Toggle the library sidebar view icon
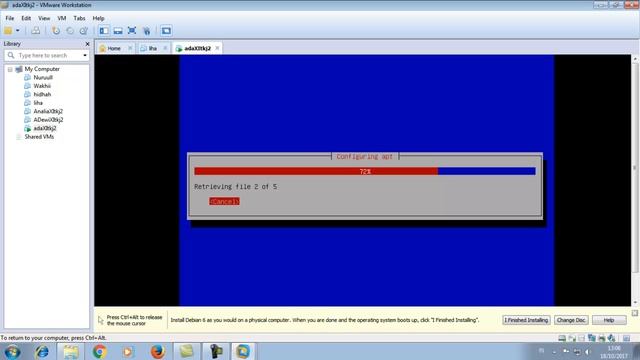640x360 pixels. 104,31
